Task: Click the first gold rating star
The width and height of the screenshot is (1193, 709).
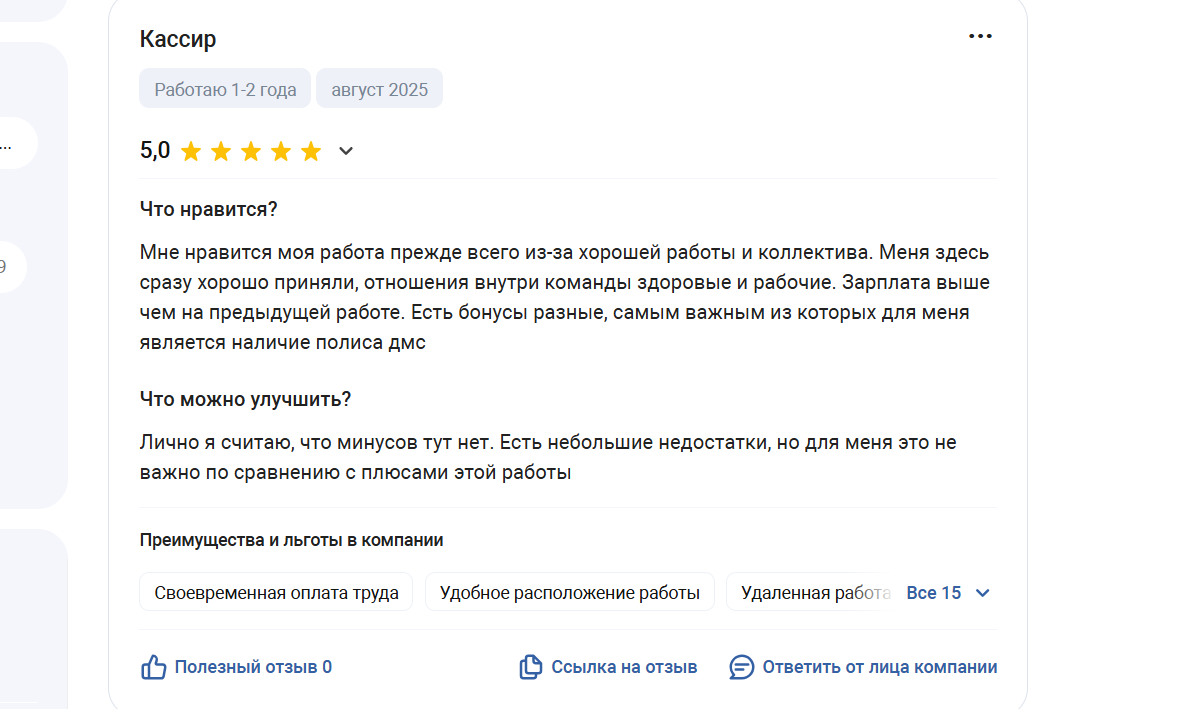Action: click(191, 151)
